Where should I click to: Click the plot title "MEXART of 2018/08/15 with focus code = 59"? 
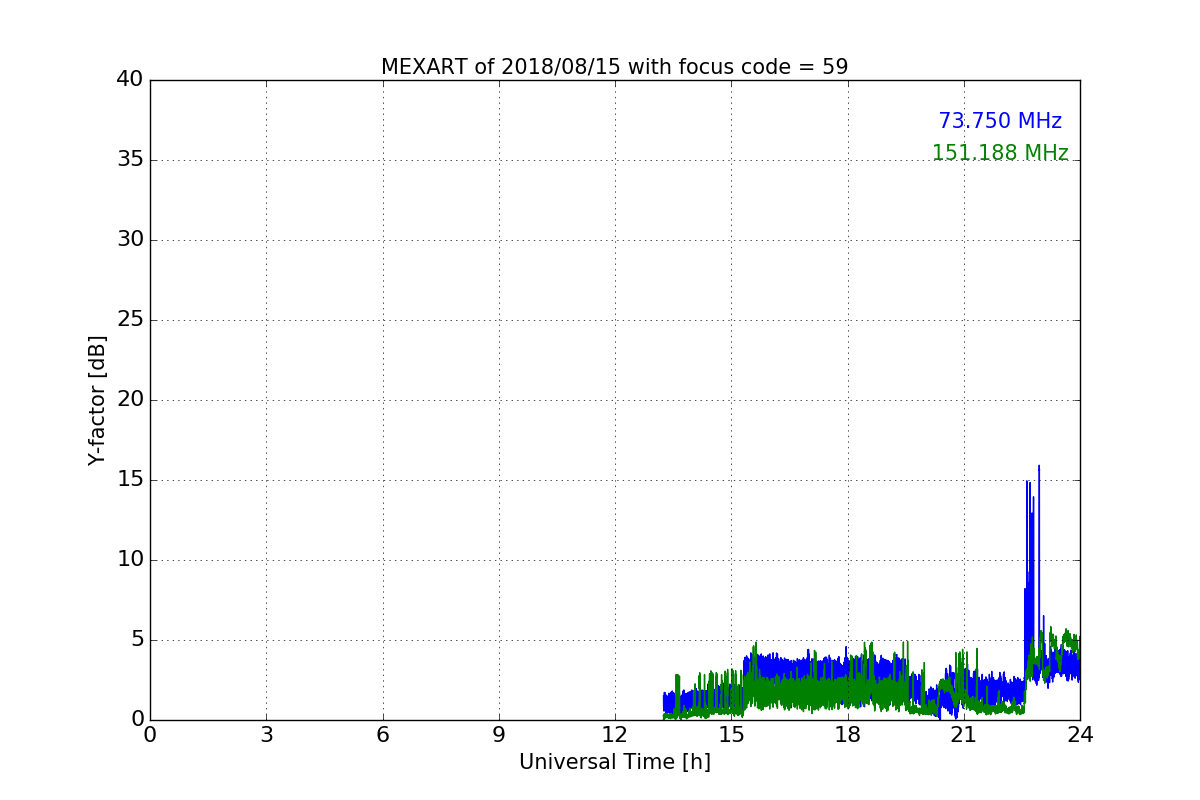tap(614, 67)
